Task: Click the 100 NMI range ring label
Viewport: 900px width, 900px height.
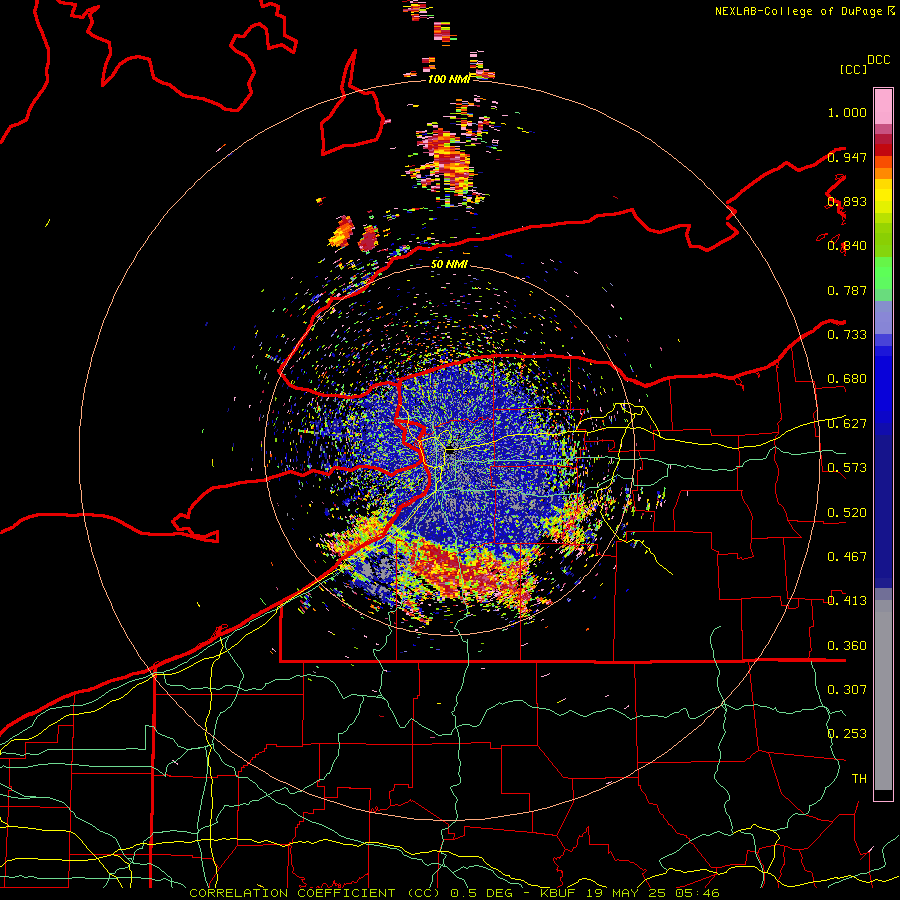Action: (449, 79)
